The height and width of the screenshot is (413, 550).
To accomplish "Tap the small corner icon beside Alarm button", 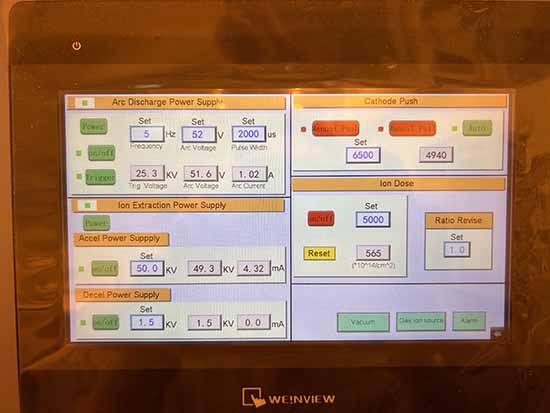I will point(498,334).
